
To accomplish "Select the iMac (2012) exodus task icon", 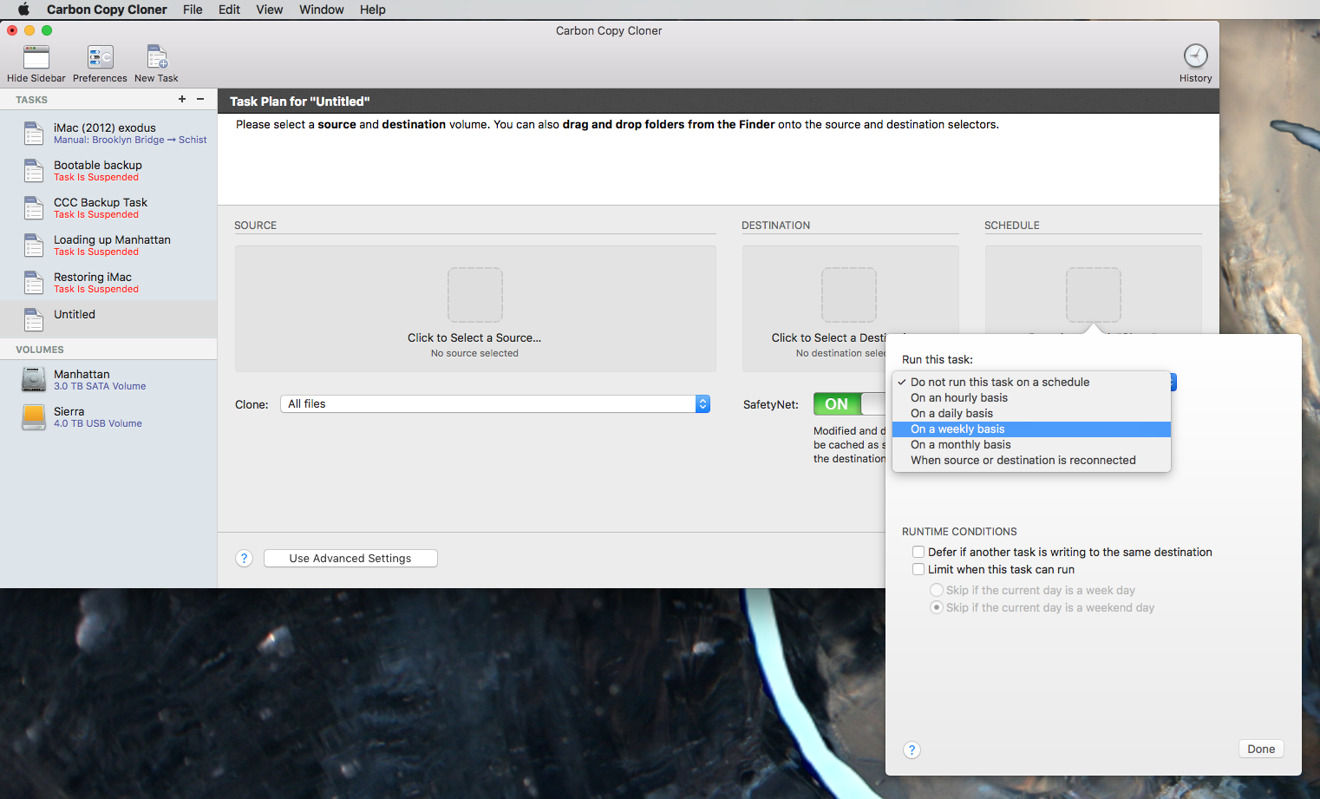I will tap(34, 134).
